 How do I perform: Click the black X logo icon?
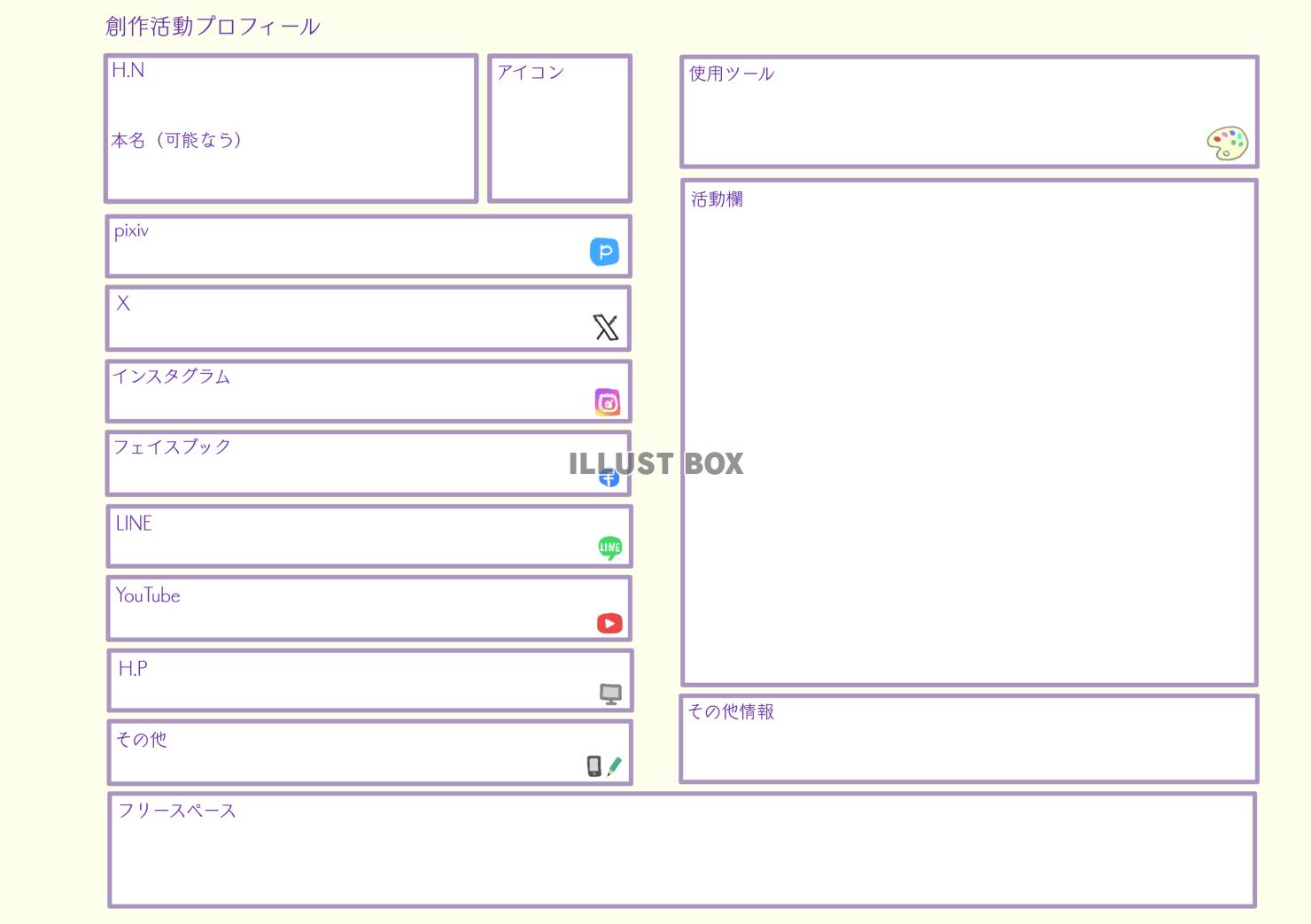click(606, 328)
